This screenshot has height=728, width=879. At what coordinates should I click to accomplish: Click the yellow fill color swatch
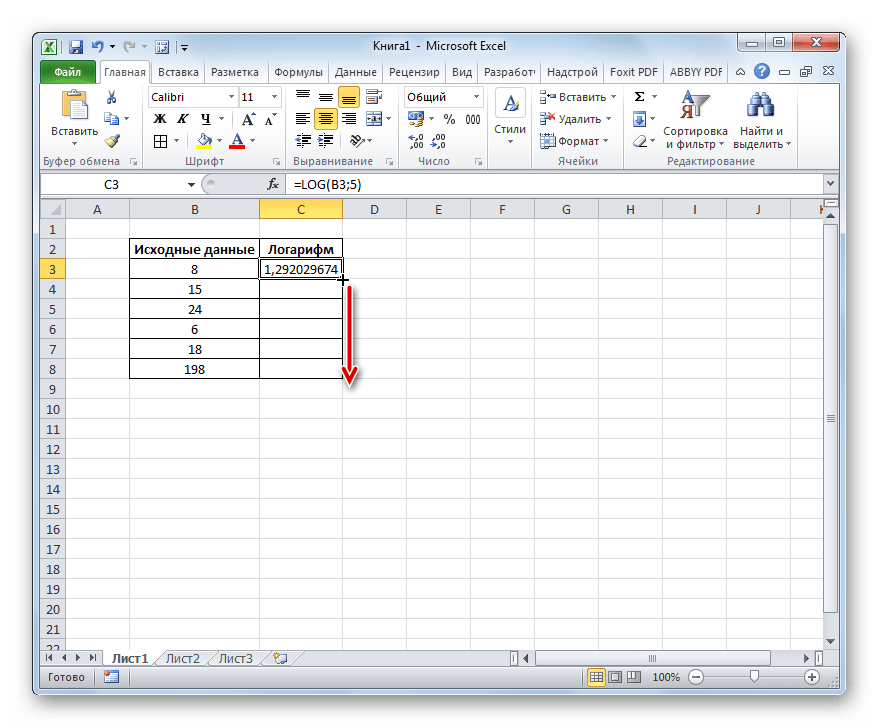[x=204, y=141]
